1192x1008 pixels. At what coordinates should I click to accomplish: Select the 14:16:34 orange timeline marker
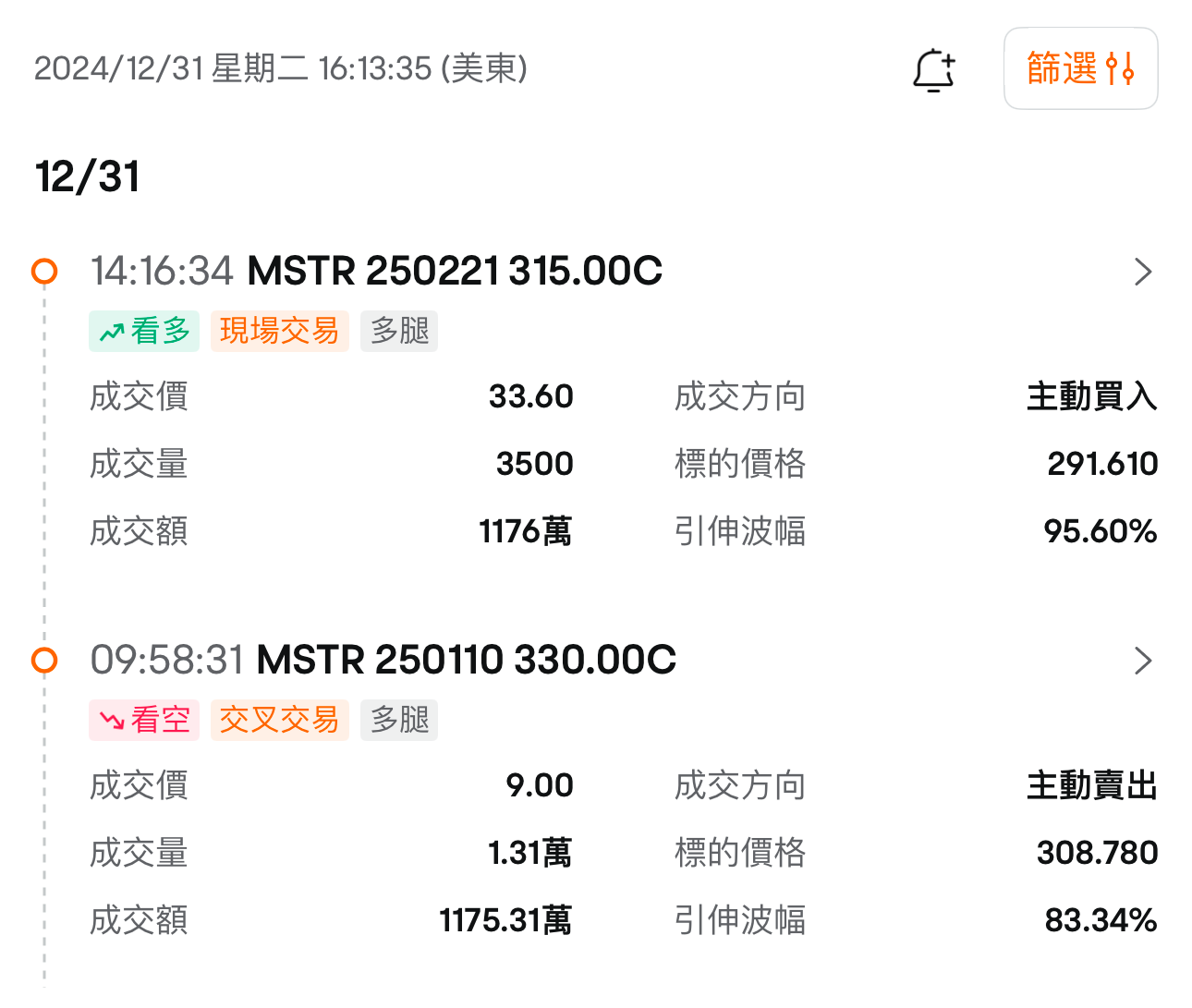pos(44,272)
